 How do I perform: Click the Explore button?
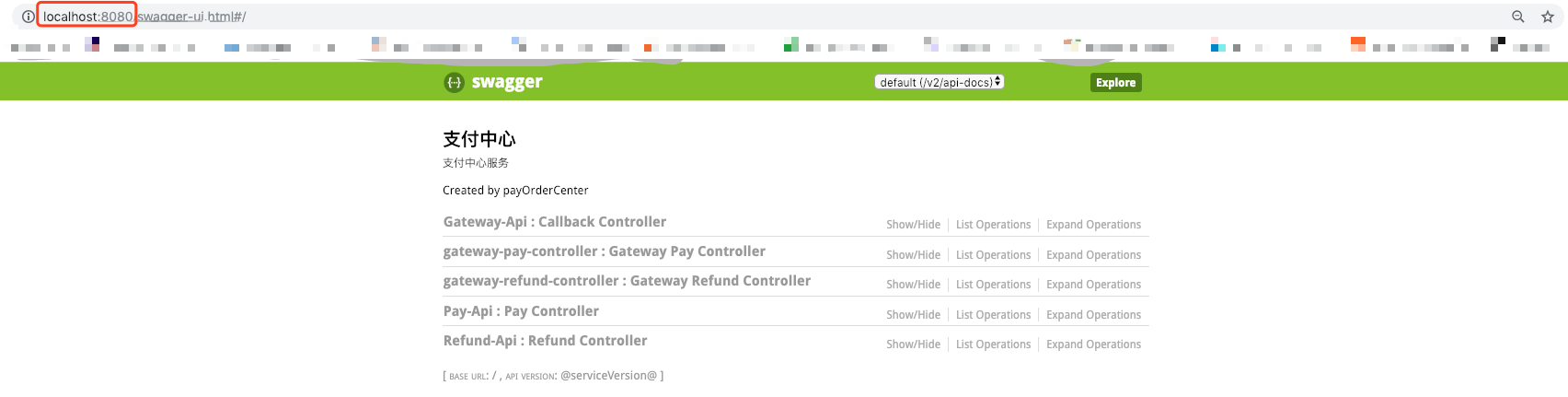tap(1115, 83)
